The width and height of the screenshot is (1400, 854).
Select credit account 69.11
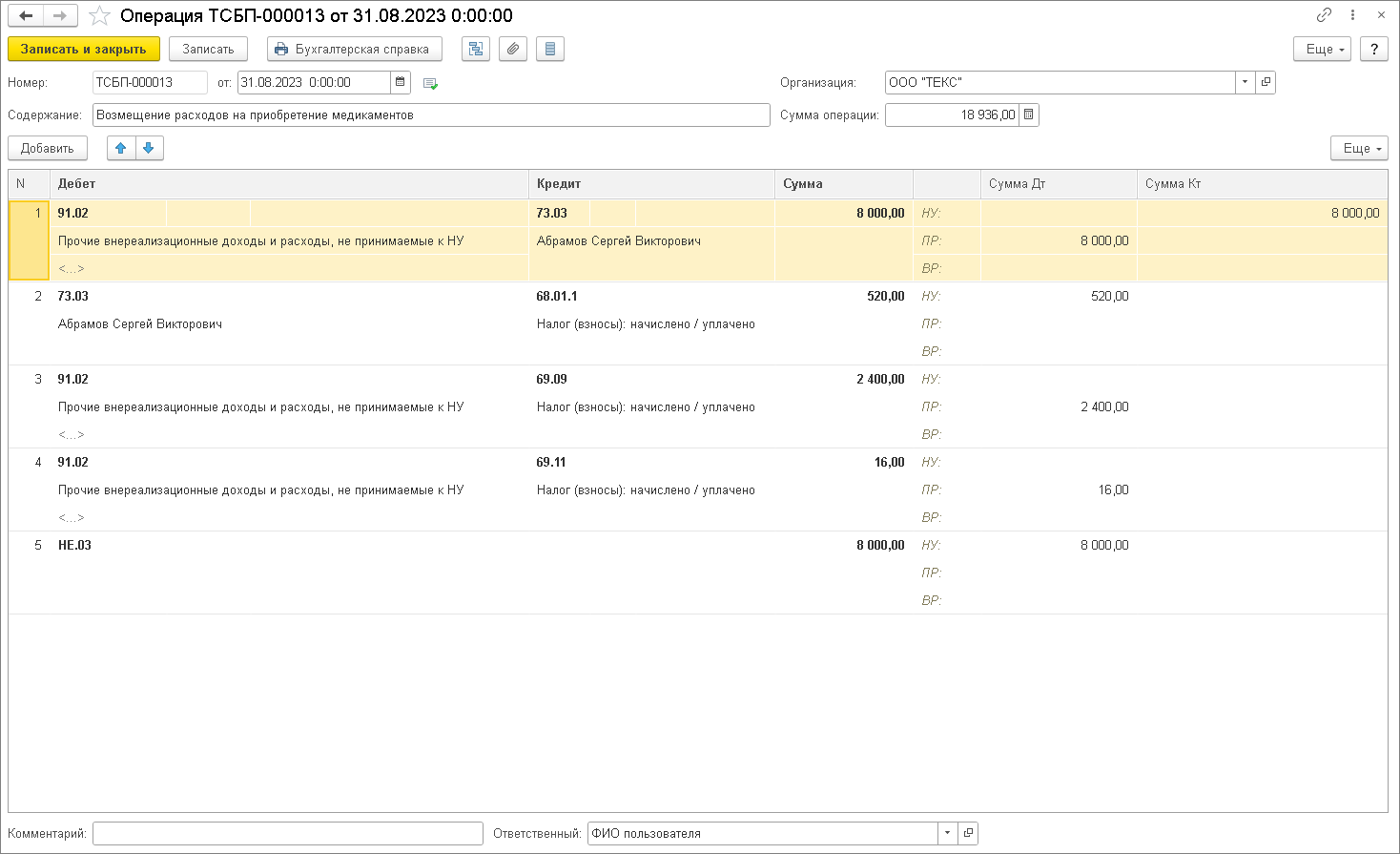click(x=551, y=462)
